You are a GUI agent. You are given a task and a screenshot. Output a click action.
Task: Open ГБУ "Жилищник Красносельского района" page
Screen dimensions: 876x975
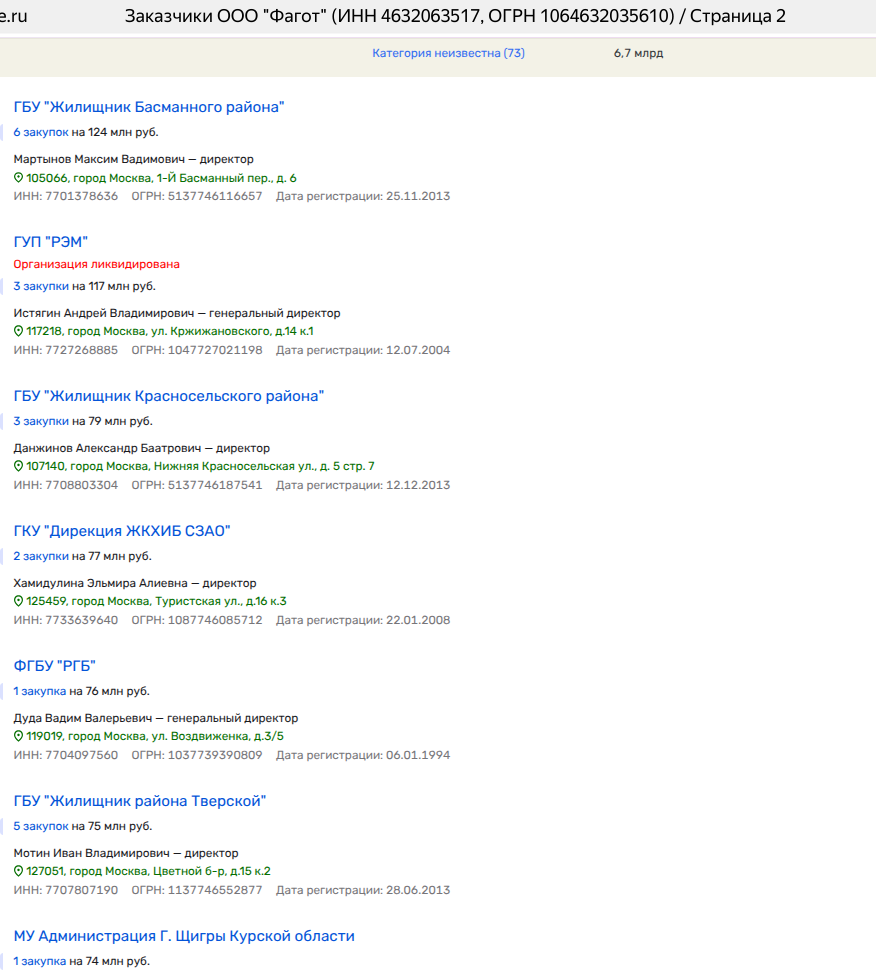click(x=169, y=396)
